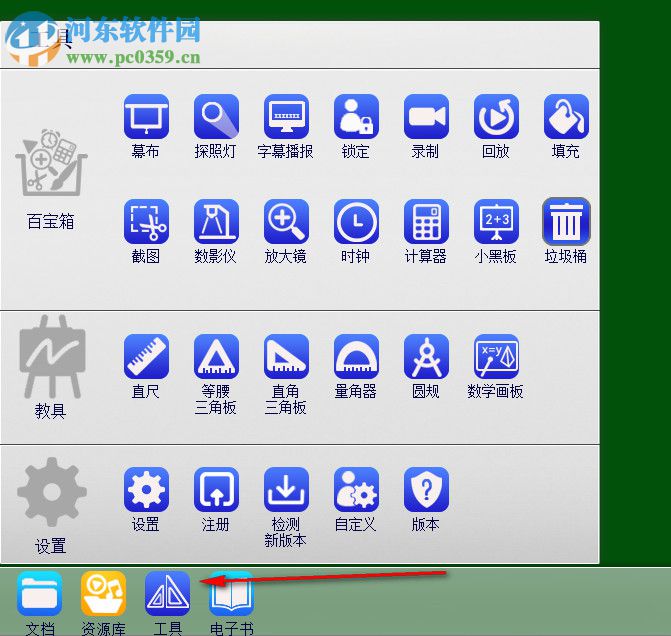The height and width of the screenshot is (636, 671).
Task: Open the 资源库 resource library in bottom bar
Action: point(104,594)
